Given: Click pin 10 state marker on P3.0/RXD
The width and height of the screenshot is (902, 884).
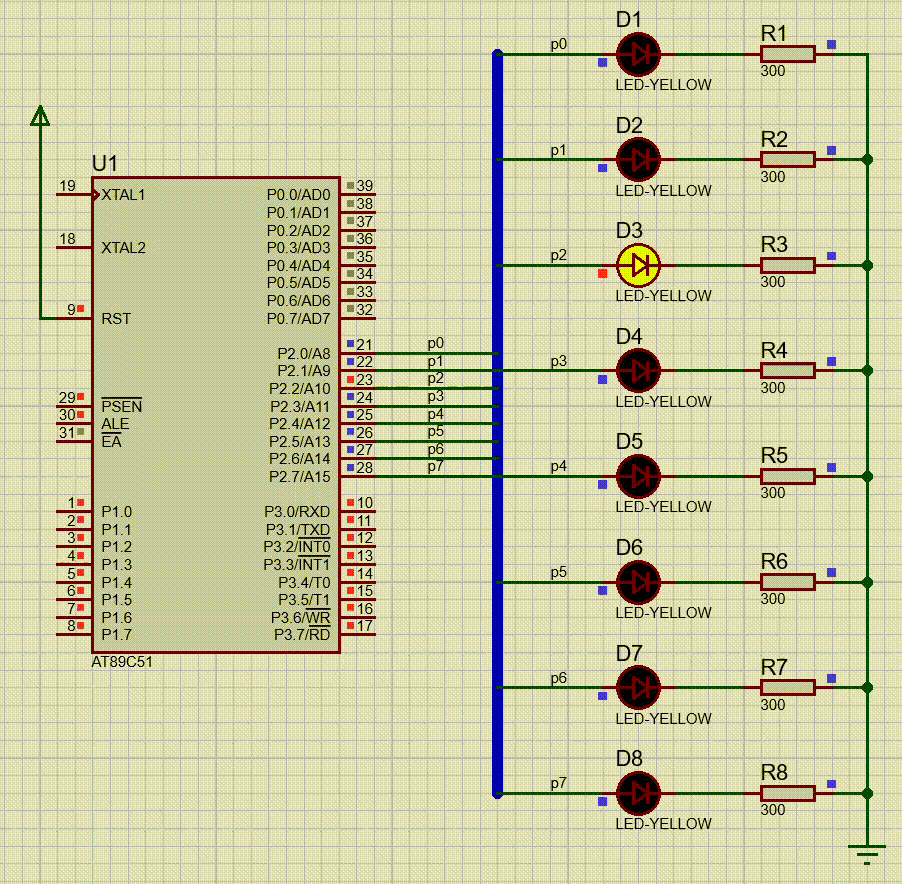Looking at the screenshot, I should pyautogui.click(x=350, y=502).
